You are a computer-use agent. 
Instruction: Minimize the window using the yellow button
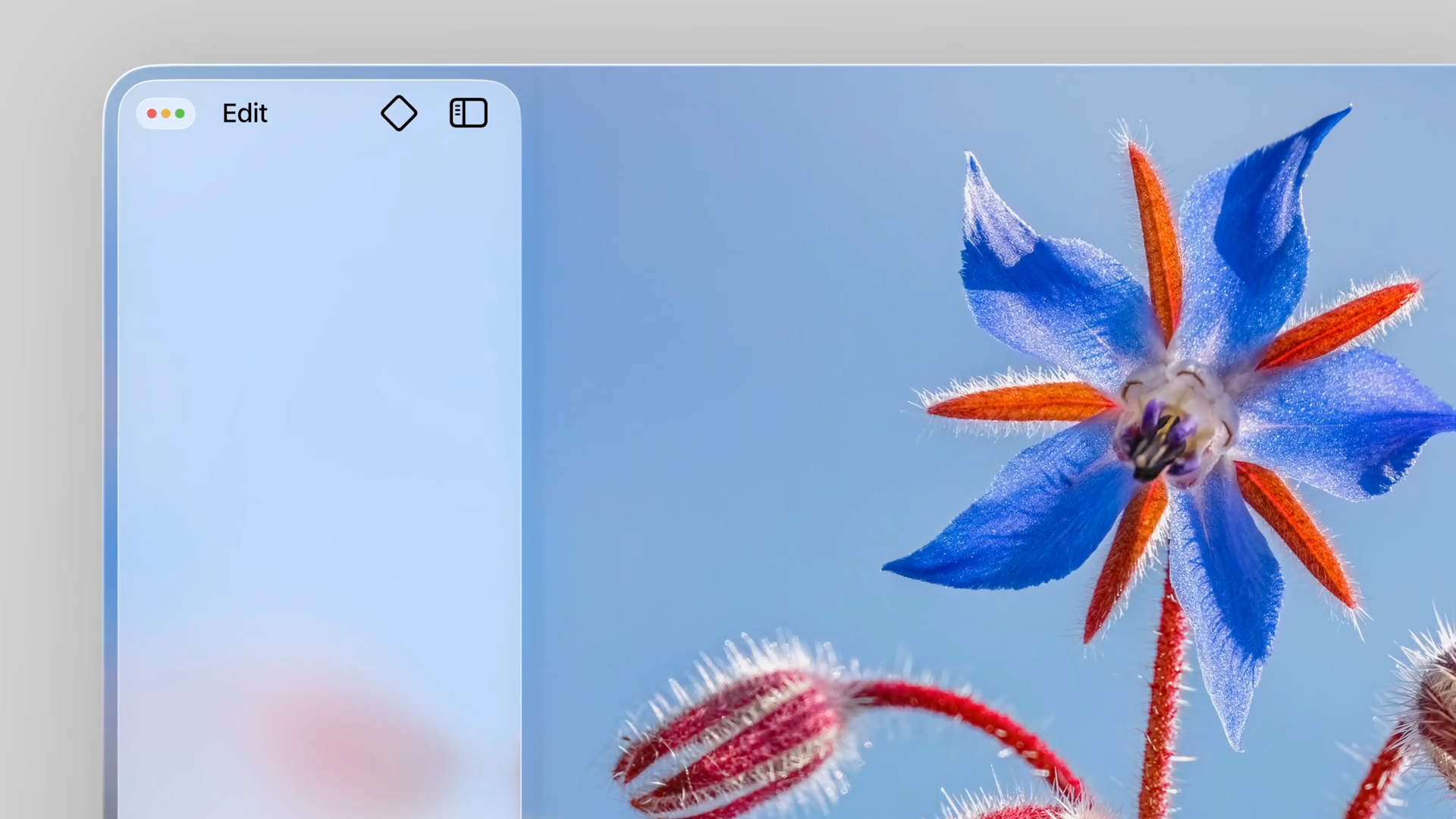tap(166, 114)
